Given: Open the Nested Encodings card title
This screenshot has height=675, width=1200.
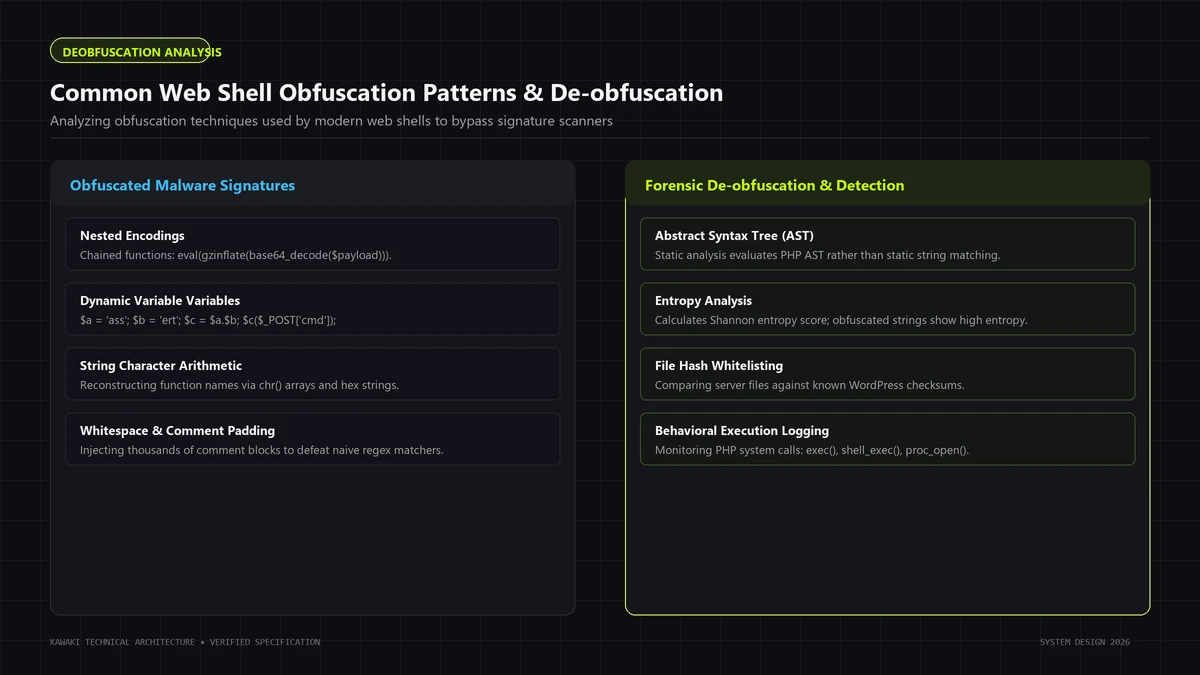Looking at the screenshot, I should [x=132, y=236].
